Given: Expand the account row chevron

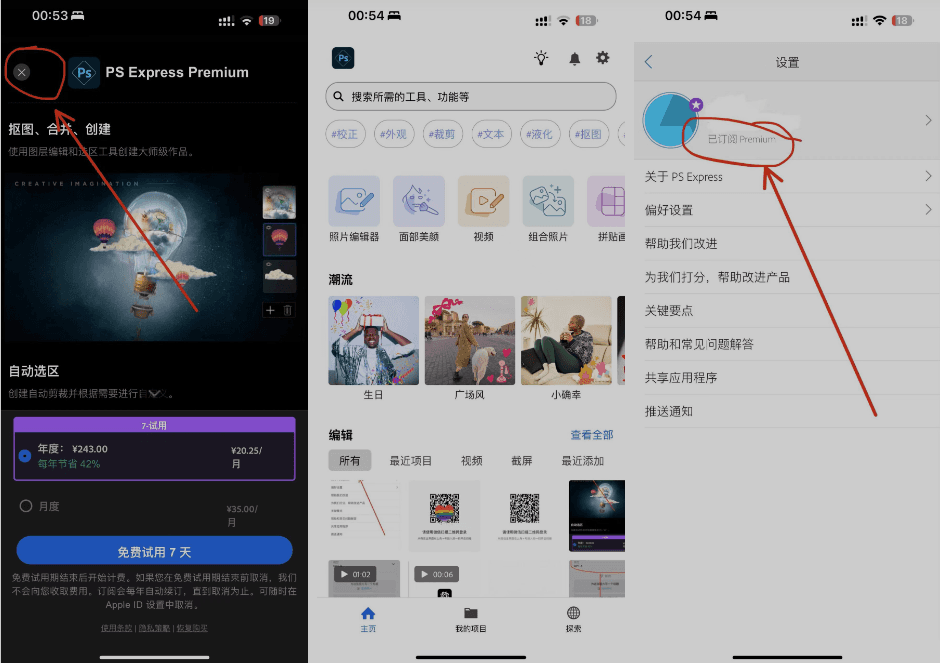Looking at the screenshot, I should (928, 120).
